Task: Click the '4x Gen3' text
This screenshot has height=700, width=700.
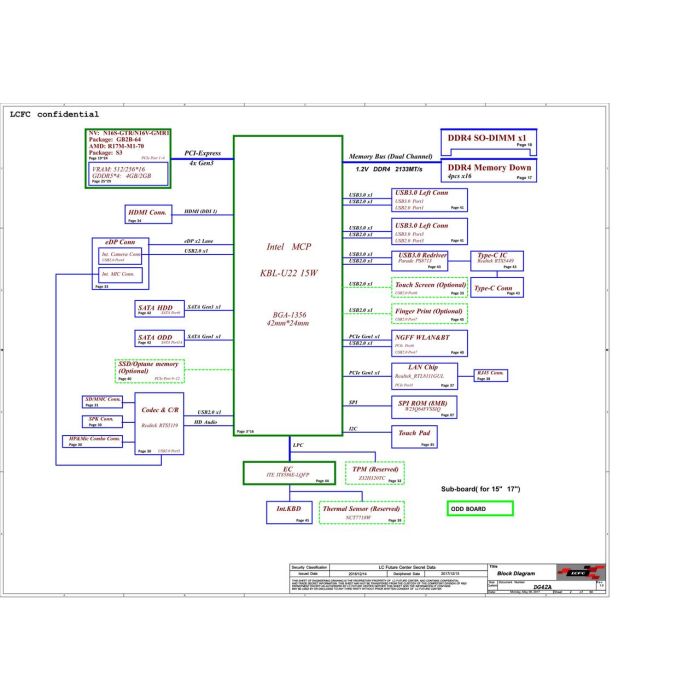Action: (x=201, y=163)
